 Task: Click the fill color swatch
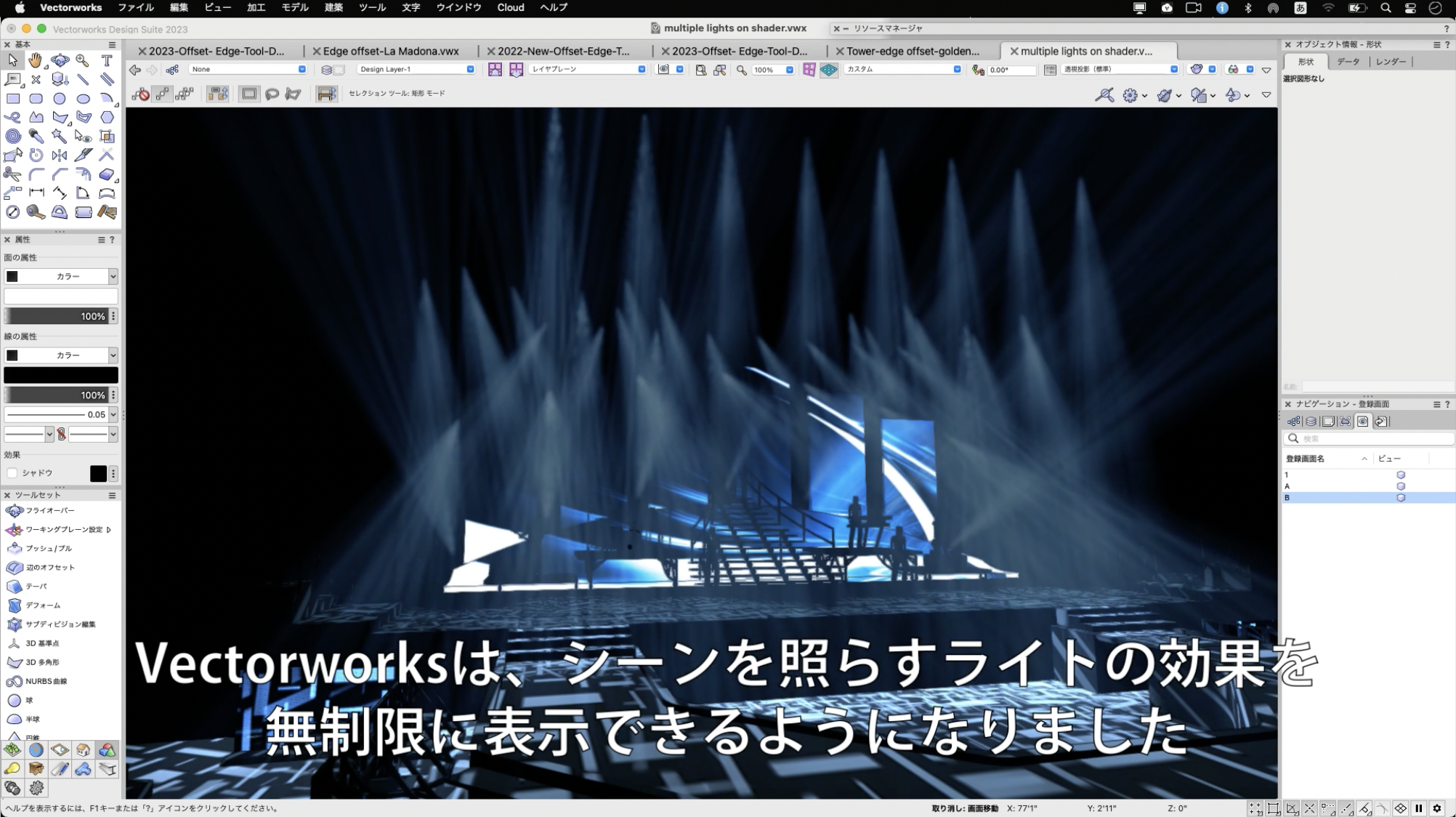point(61,297)
